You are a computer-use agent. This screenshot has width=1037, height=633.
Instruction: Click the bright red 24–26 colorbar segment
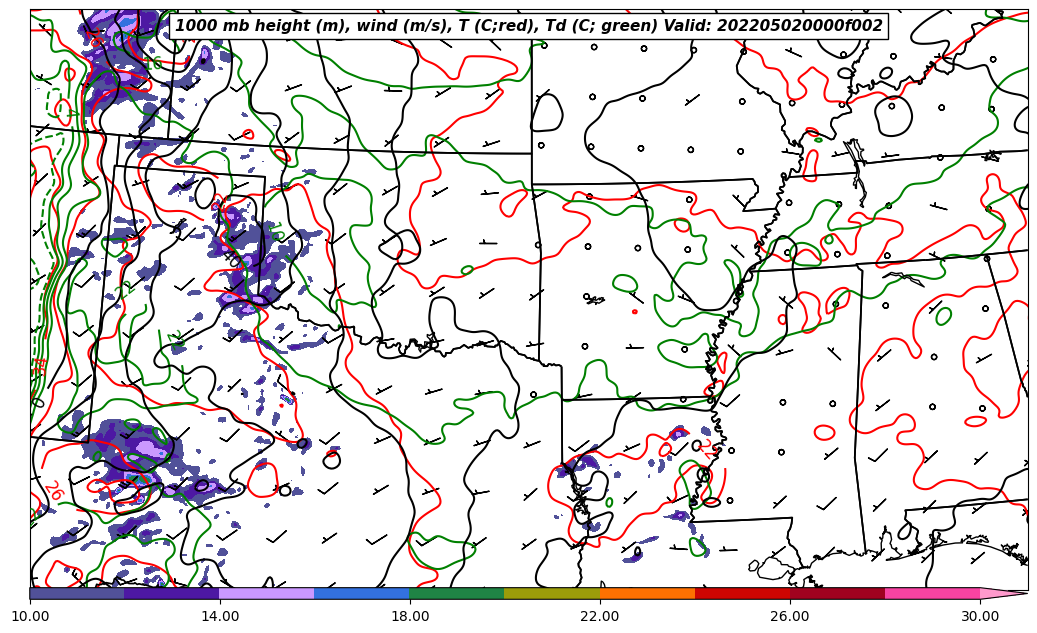(x=743, y=593)
